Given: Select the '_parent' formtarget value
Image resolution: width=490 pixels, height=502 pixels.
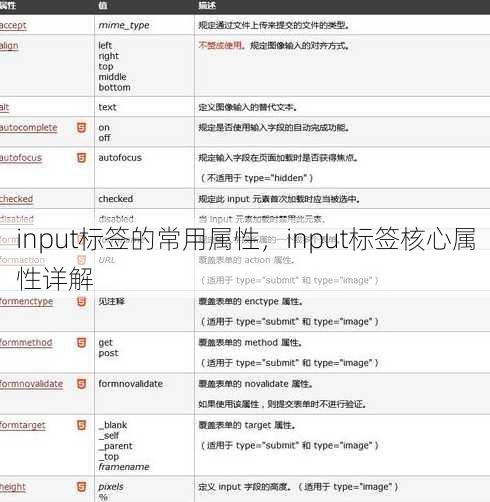Looking at the screenshot, I should click(115, 446).
